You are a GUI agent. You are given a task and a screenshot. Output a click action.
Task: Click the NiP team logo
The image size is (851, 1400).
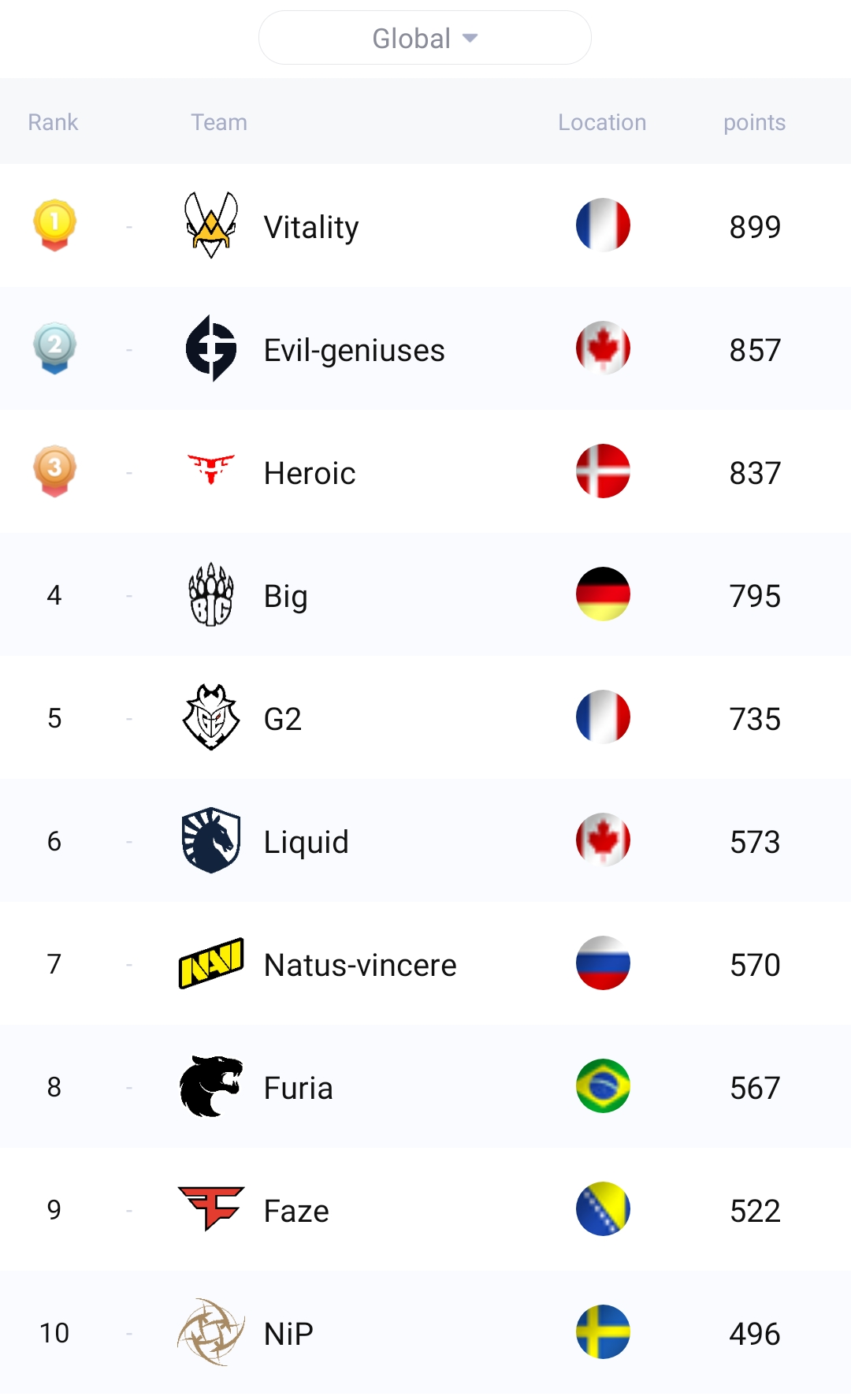pos(210,1332)
